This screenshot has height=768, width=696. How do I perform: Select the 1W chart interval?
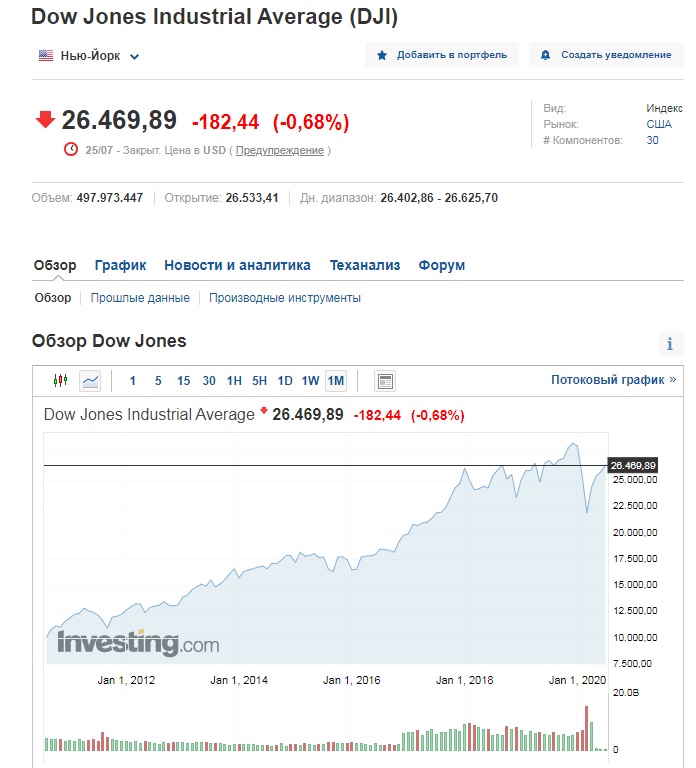click(x=310, y=381)
